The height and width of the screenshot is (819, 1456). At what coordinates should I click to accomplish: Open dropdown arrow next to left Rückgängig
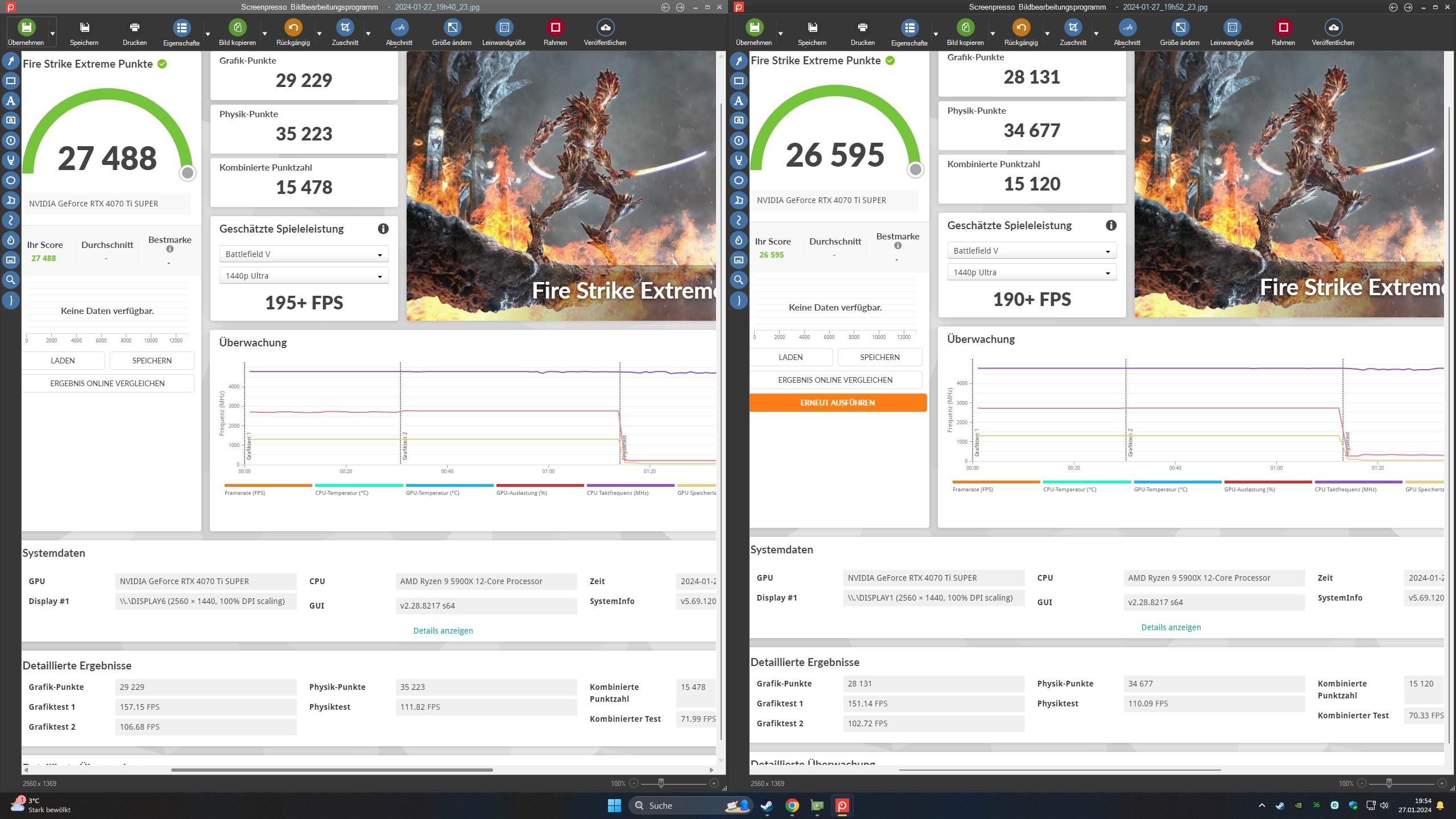pos(319,34)
